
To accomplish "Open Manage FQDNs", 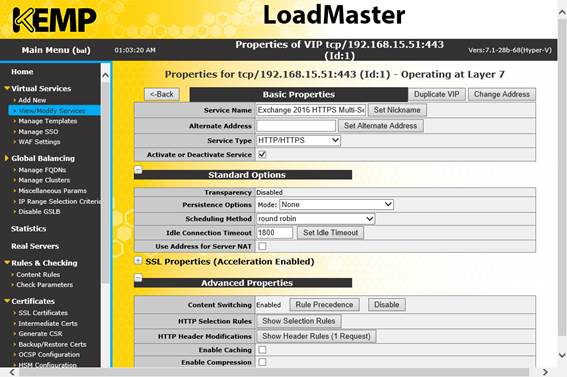I will click(42, 170).
